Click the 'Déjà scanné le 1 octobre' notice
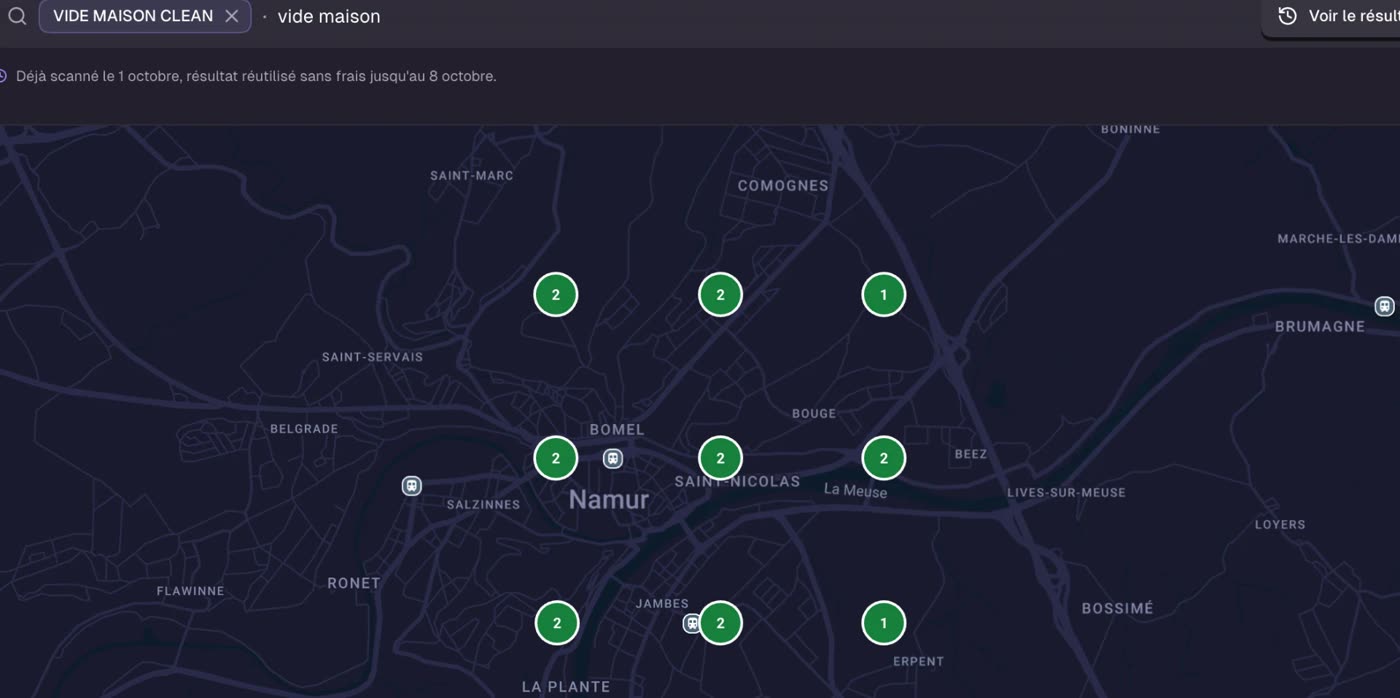 pyautogui.click(x=256, y=76)
